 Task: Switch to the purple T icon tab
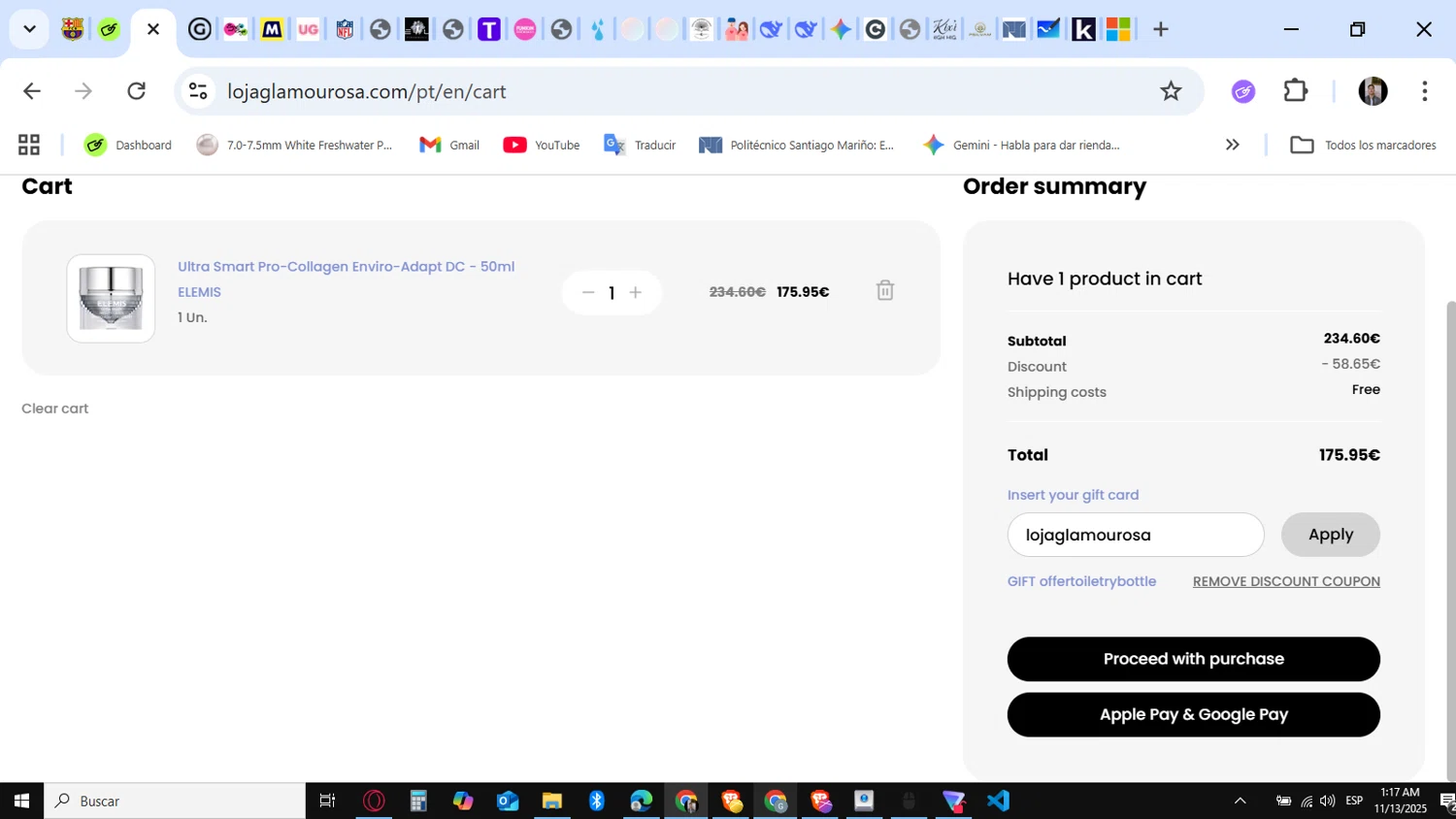pyautogui.click(x=489, y=29)
